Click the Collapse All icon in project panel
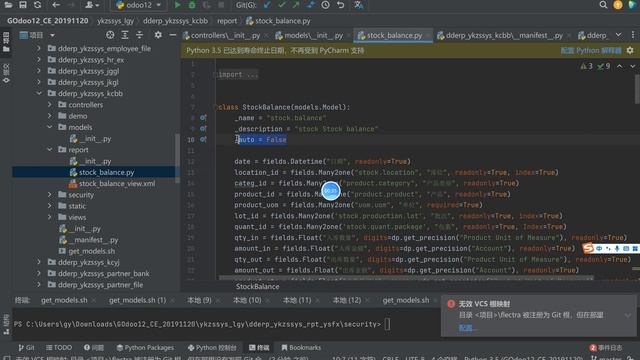640x360 pixels. pyautogui.click(x=140, y=35)
